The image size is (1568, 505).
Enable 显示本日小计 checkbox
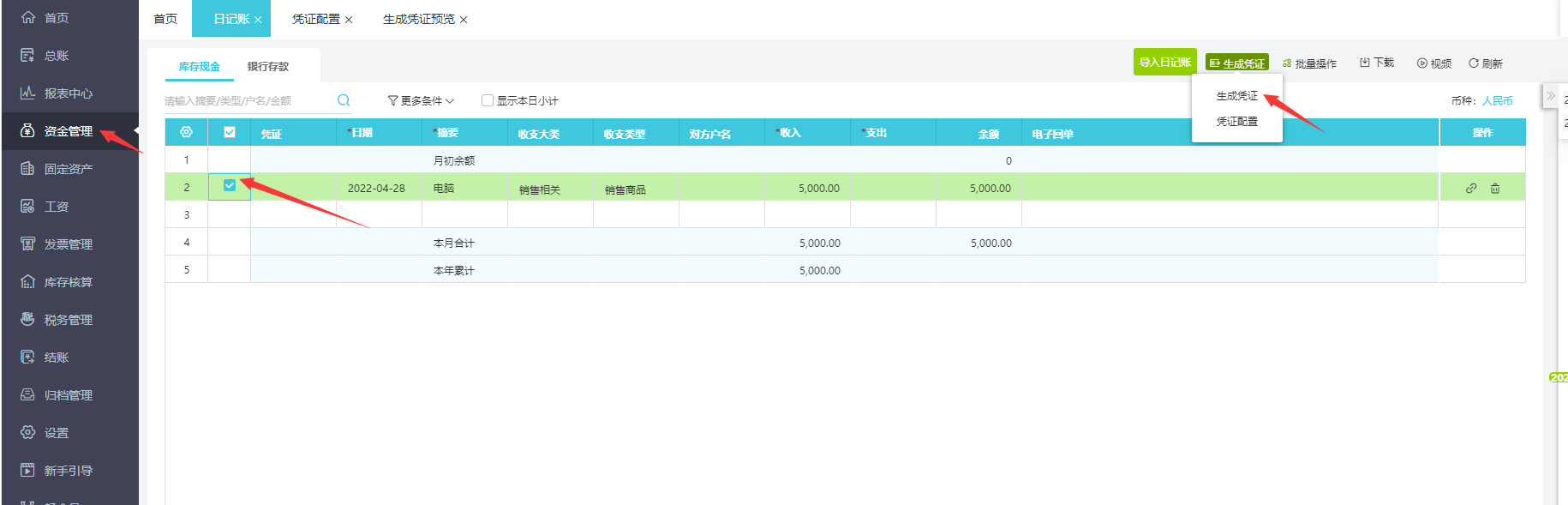pos(488,100)
